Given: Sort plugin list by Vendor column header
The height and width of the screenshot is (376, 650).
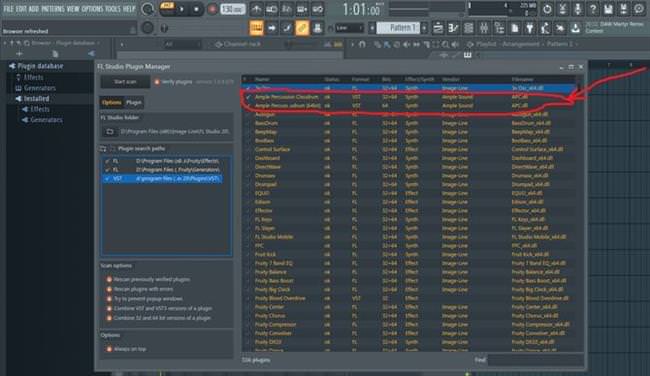Looking at the screenshot, I should (451, 79).
